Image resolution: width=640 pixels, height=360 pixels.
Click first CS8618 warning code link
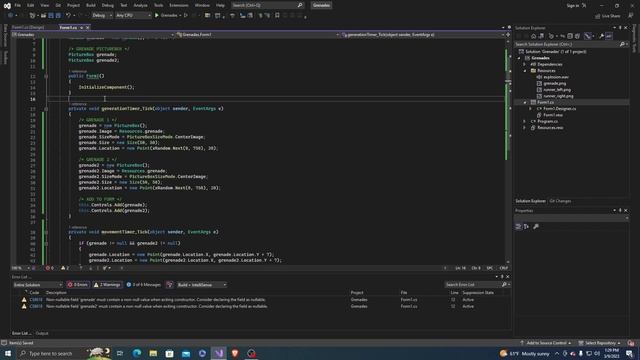pyautogui.click(x=36, y=300)
